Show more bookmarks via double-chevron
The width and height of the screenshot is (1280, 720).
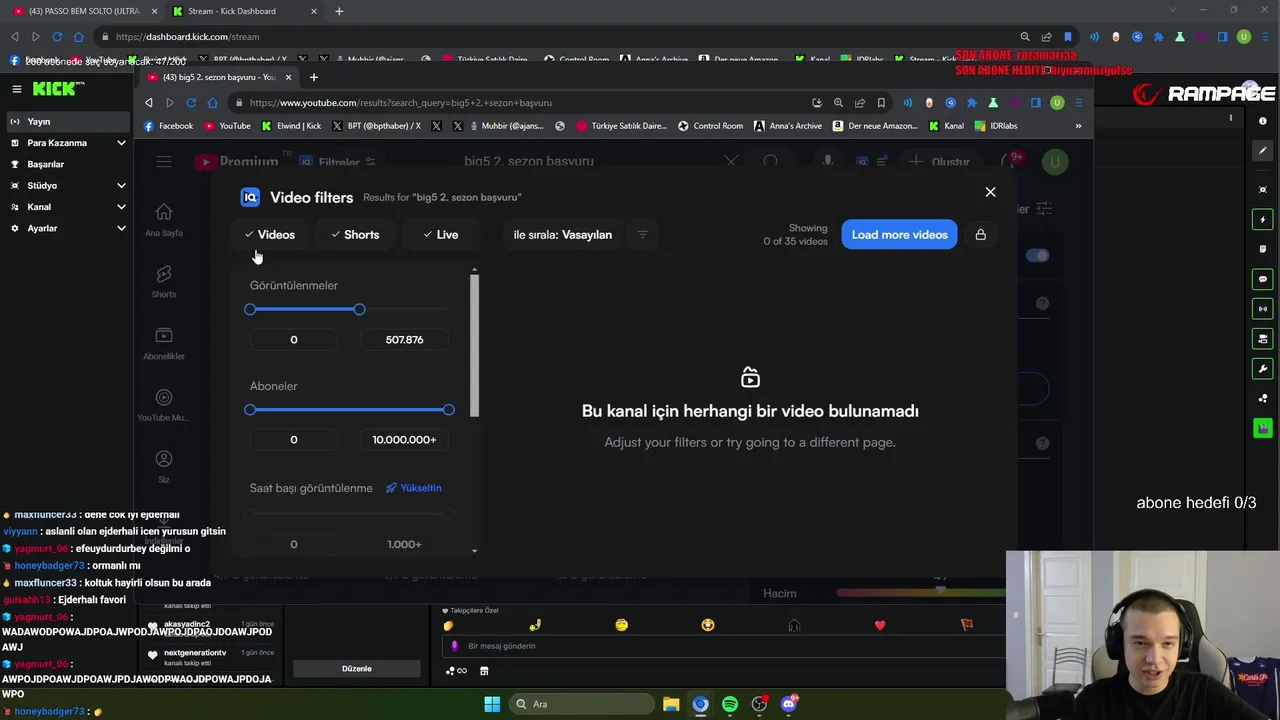(1078, 126)
